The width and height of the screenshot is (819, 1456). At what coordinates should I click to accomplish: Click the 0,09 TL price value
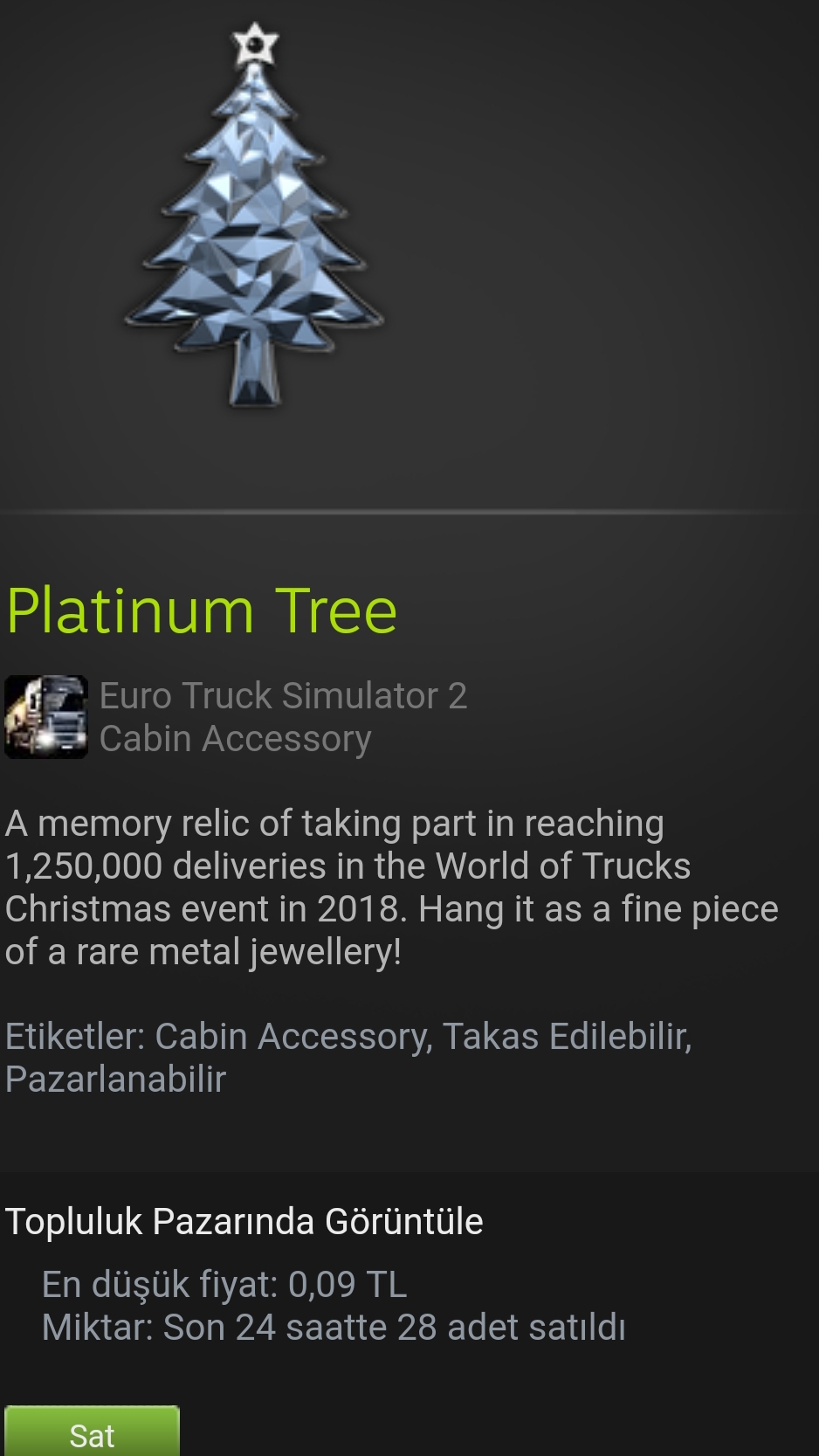[348, 1285]
